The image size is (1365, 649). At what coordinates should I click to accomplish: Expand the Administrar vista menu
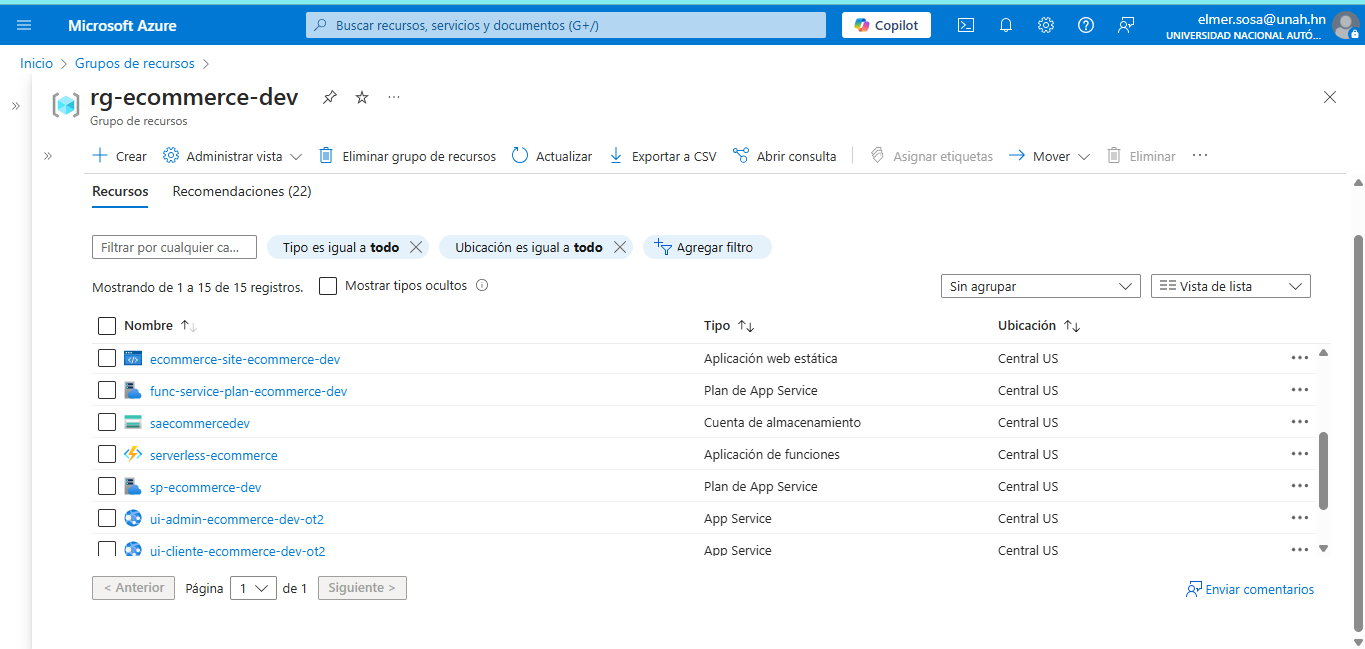[x=231, y=155]
